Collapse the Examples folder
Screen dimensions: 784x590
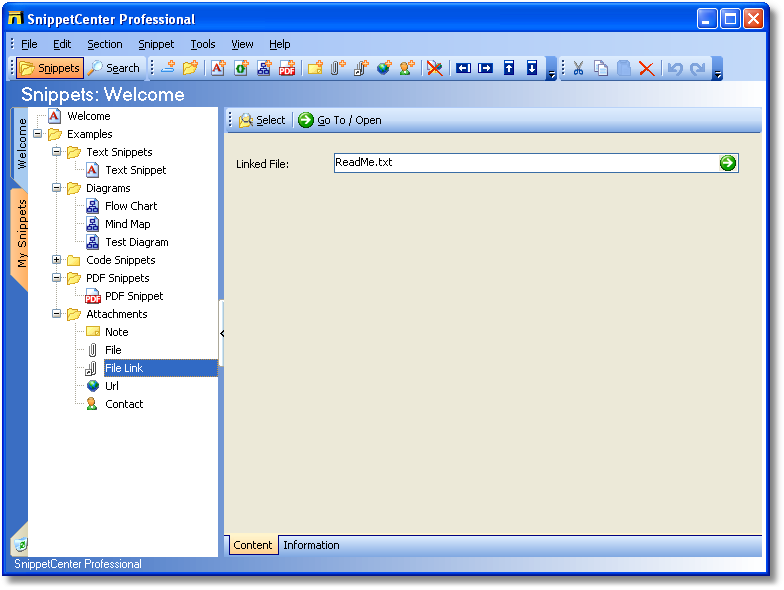pos(38,134)
